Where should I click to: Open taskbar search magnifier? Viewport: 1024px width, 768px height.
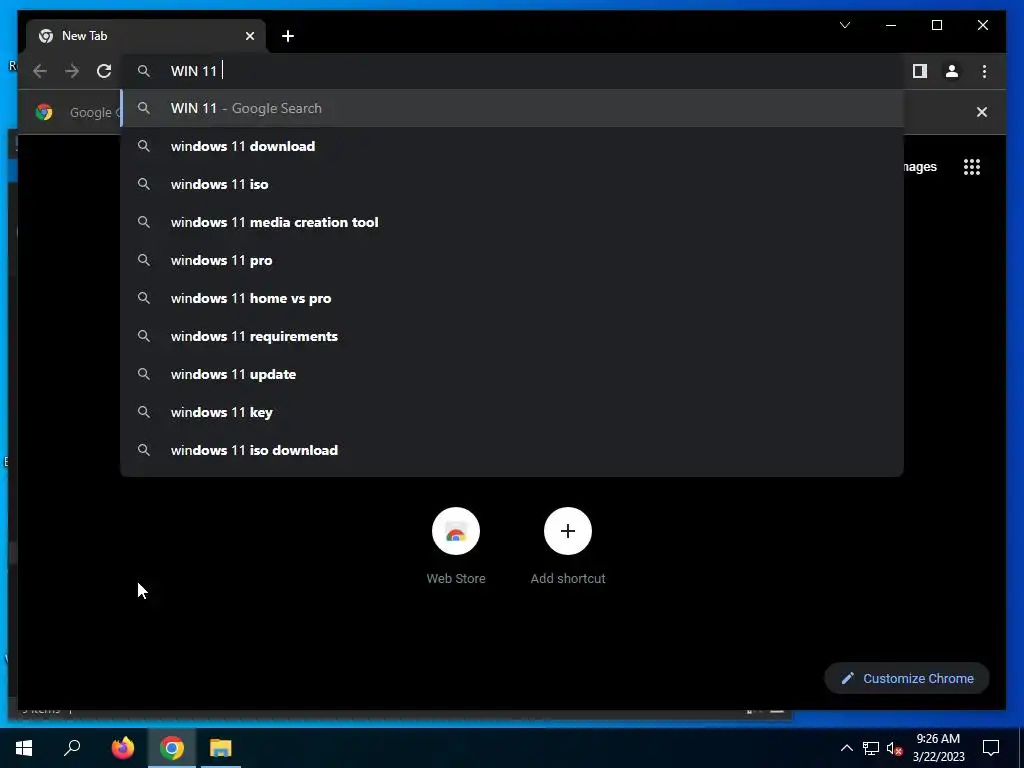[72, 748]
